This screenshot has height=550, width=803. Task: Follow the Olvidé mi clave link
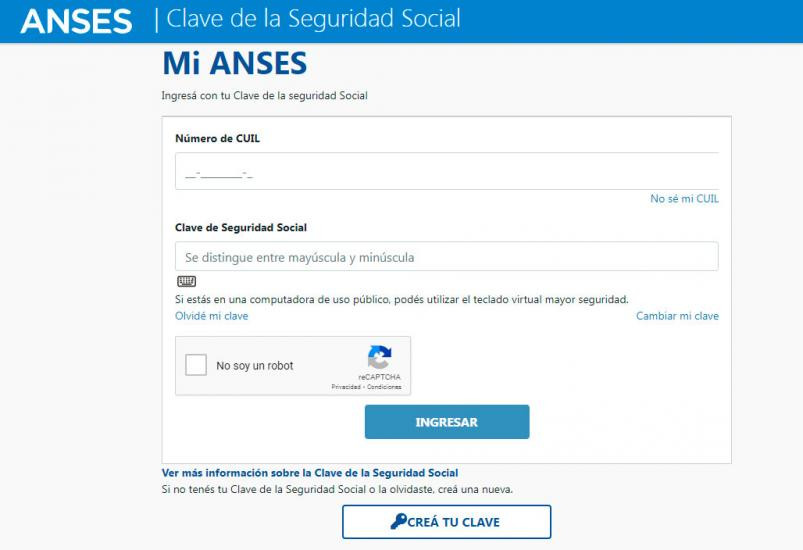(x=212, y=316)
